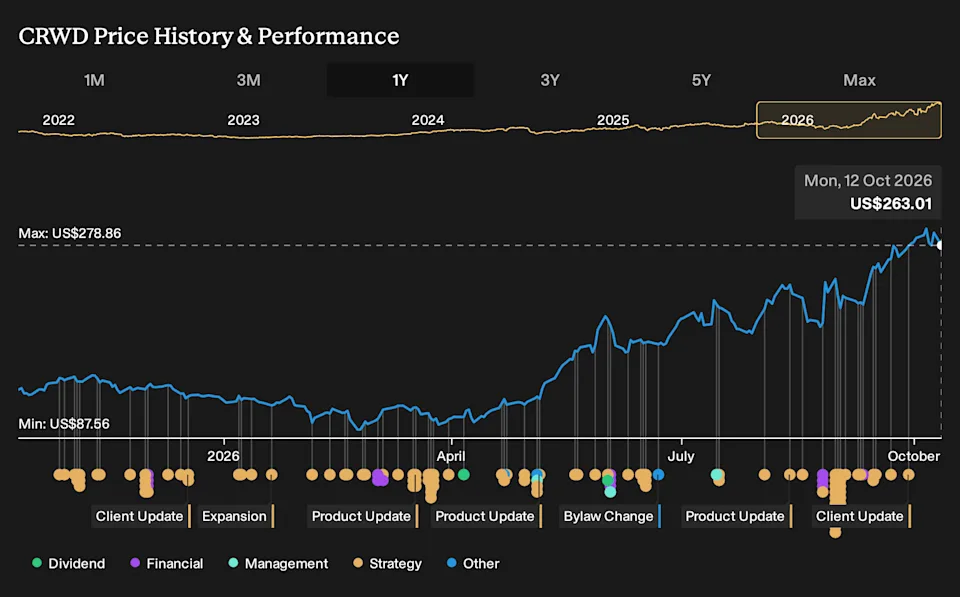Click the 2024 label in the overview strip

pyautogui.click(x=428, y=120)
